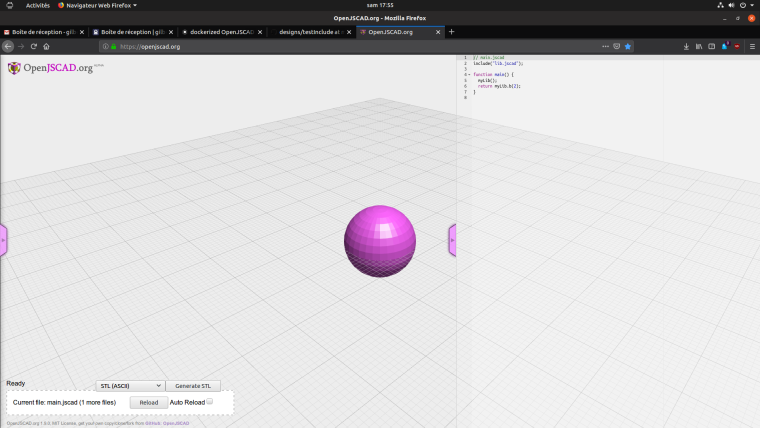Click the 'return myLib.b(2);' code line
This screenshot has height=428, width=760.
[x=499, y=86]
